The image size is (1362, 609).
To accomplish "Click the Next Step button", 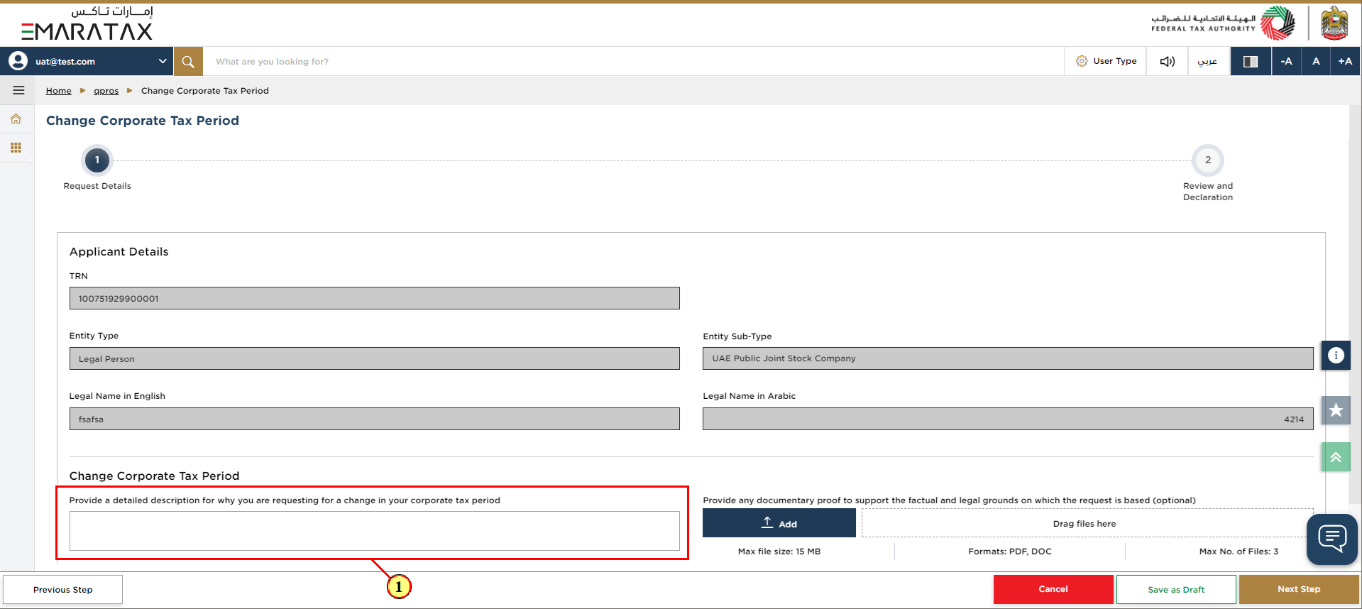I will [x=1299, y=590].
